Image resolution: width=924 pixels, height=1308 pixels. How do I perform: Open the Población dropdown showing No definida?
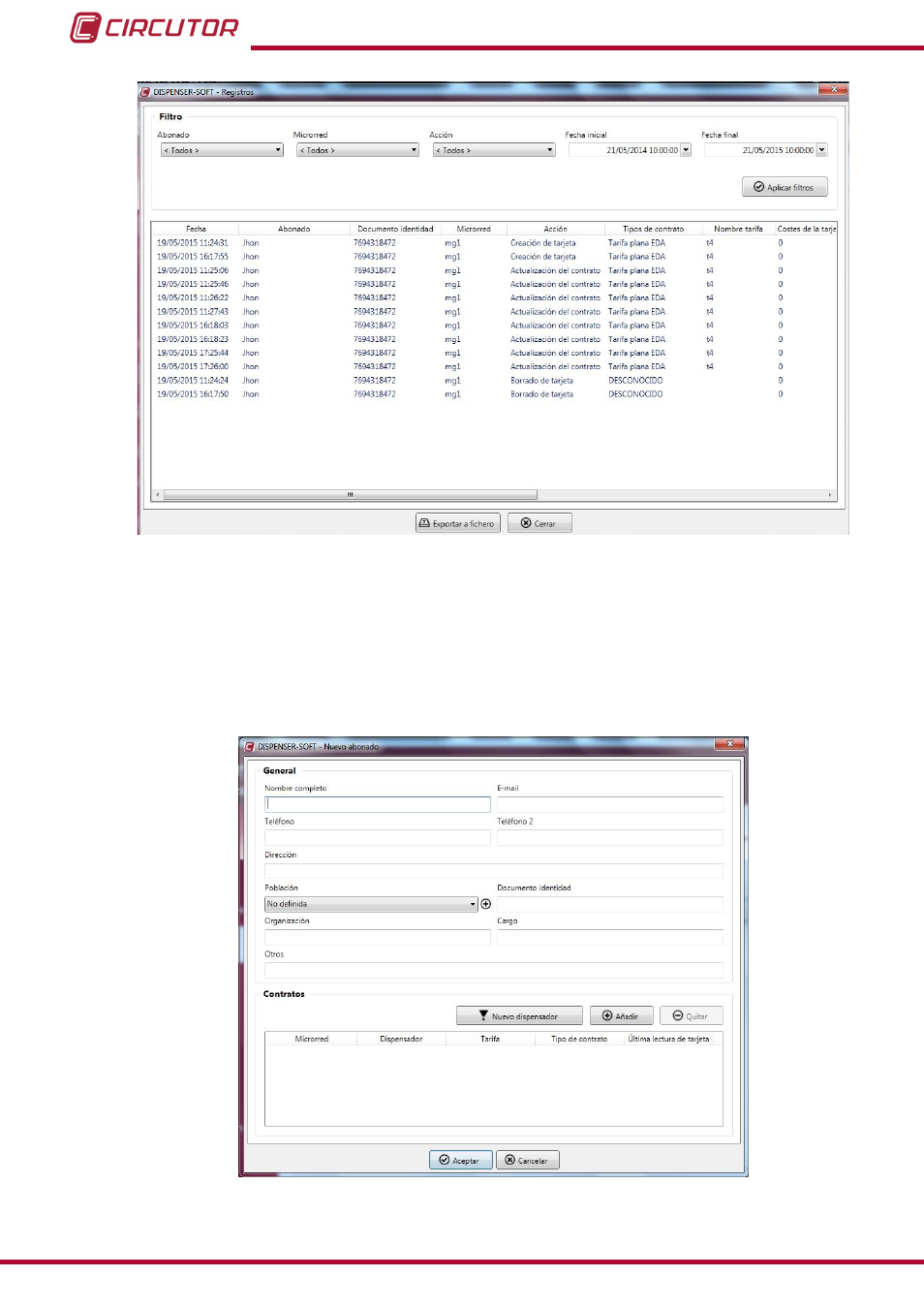pos(372,904)
